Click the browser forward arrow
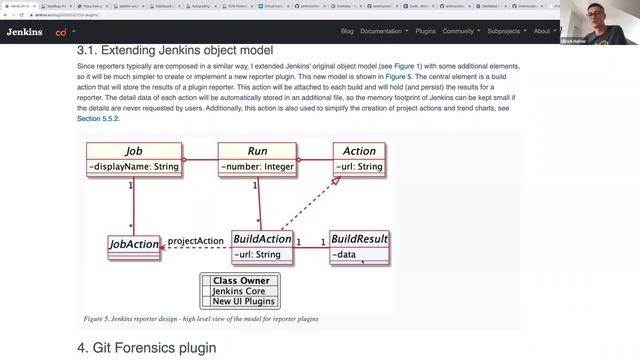Screen dimensions: 640x360 pyautogui.click(x=13, y=15)
